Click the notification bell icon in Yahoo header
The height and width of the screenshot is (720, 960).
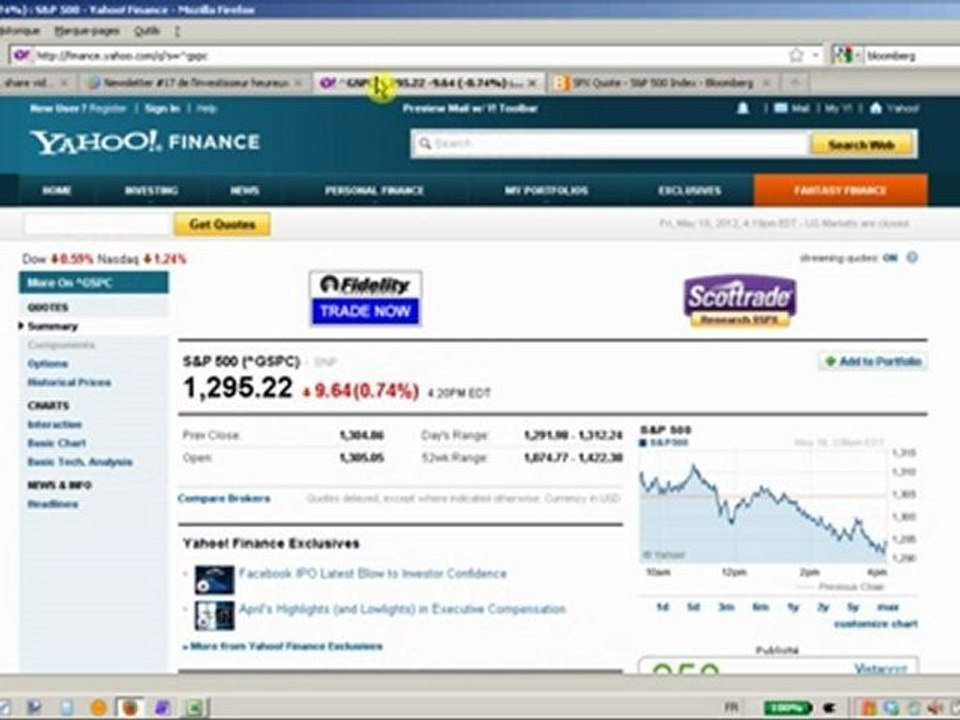[743, 108]
